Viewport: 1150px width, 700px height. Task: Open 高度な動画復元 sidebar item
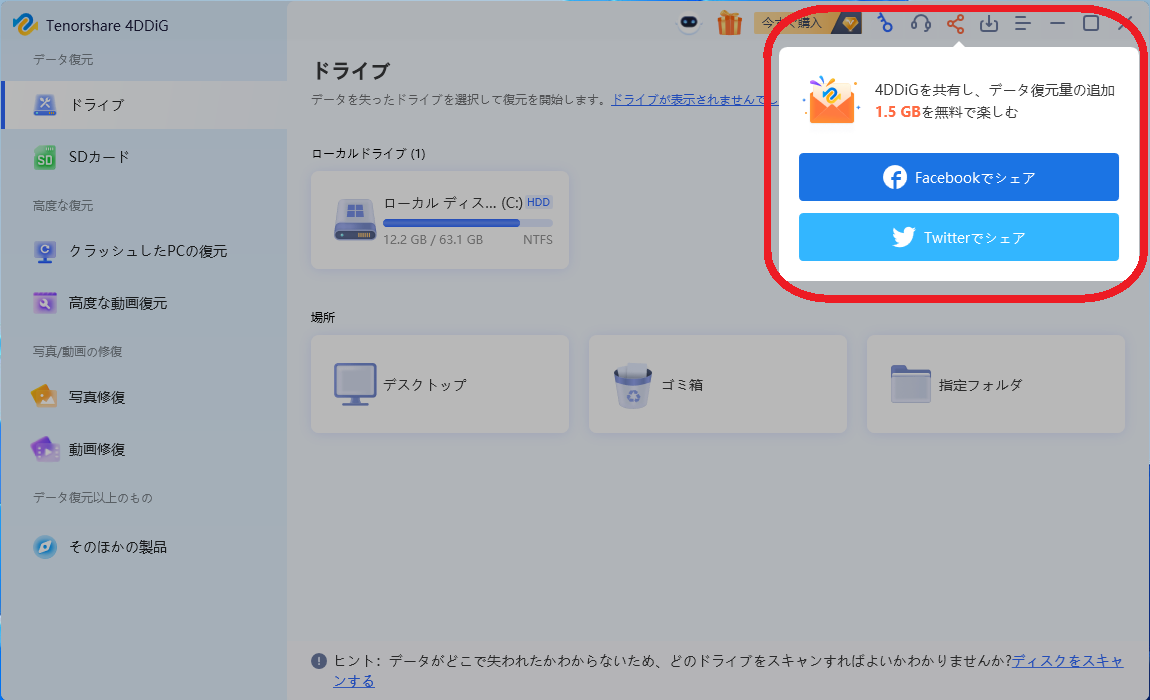click(x=144, y=303)
